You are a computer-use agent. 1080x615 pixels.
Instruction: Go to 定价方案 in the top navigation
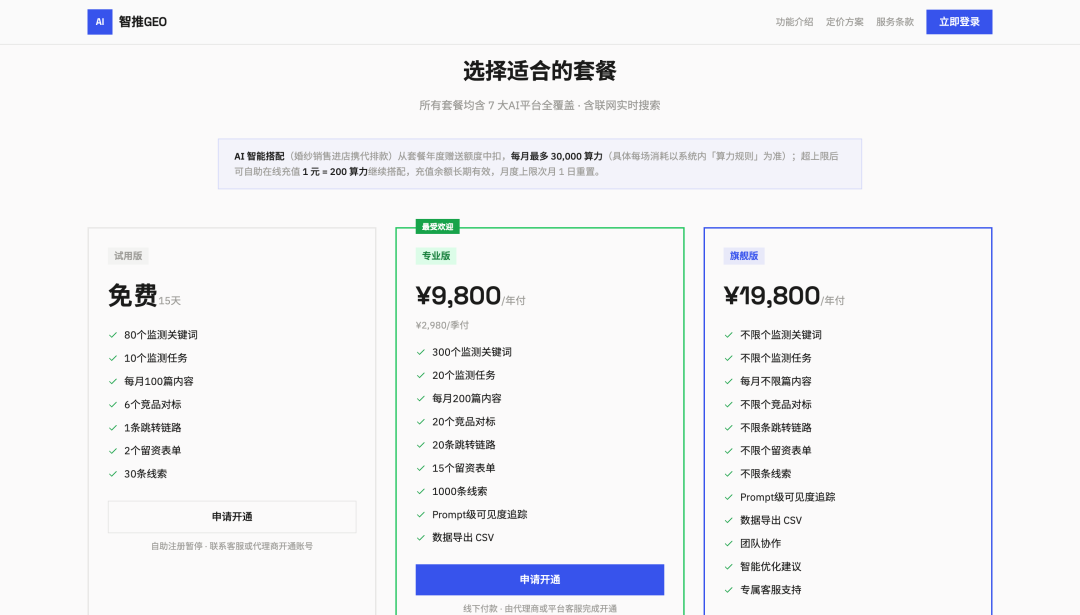[844, 22]
